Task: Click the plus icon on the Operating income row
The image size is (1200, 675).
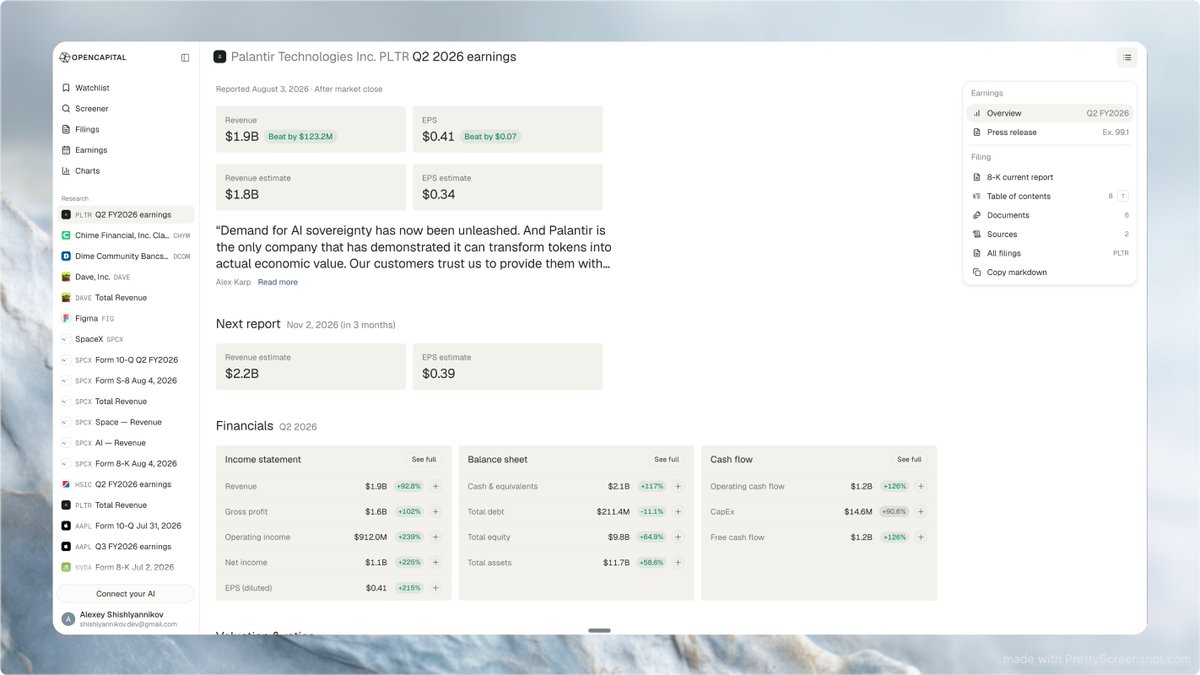Action: coord(435,537)
